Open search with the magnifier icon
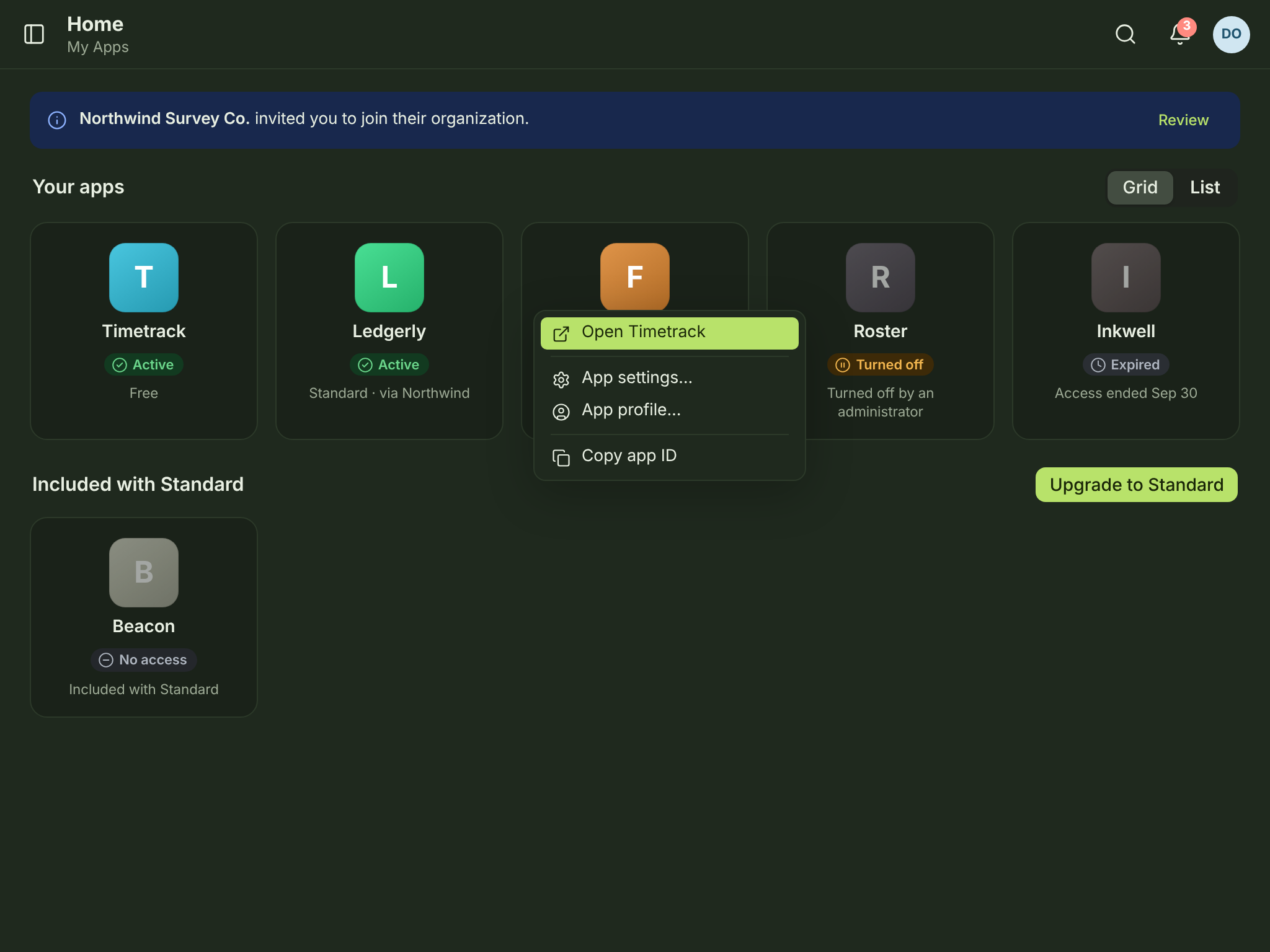Viewport: 1270px width, 952px height. point(1126,34)
